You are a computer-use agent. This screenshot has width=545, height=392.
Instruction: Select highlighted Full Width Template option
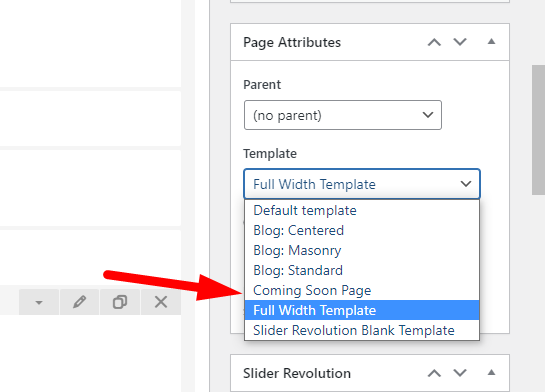tap(362, 310)
